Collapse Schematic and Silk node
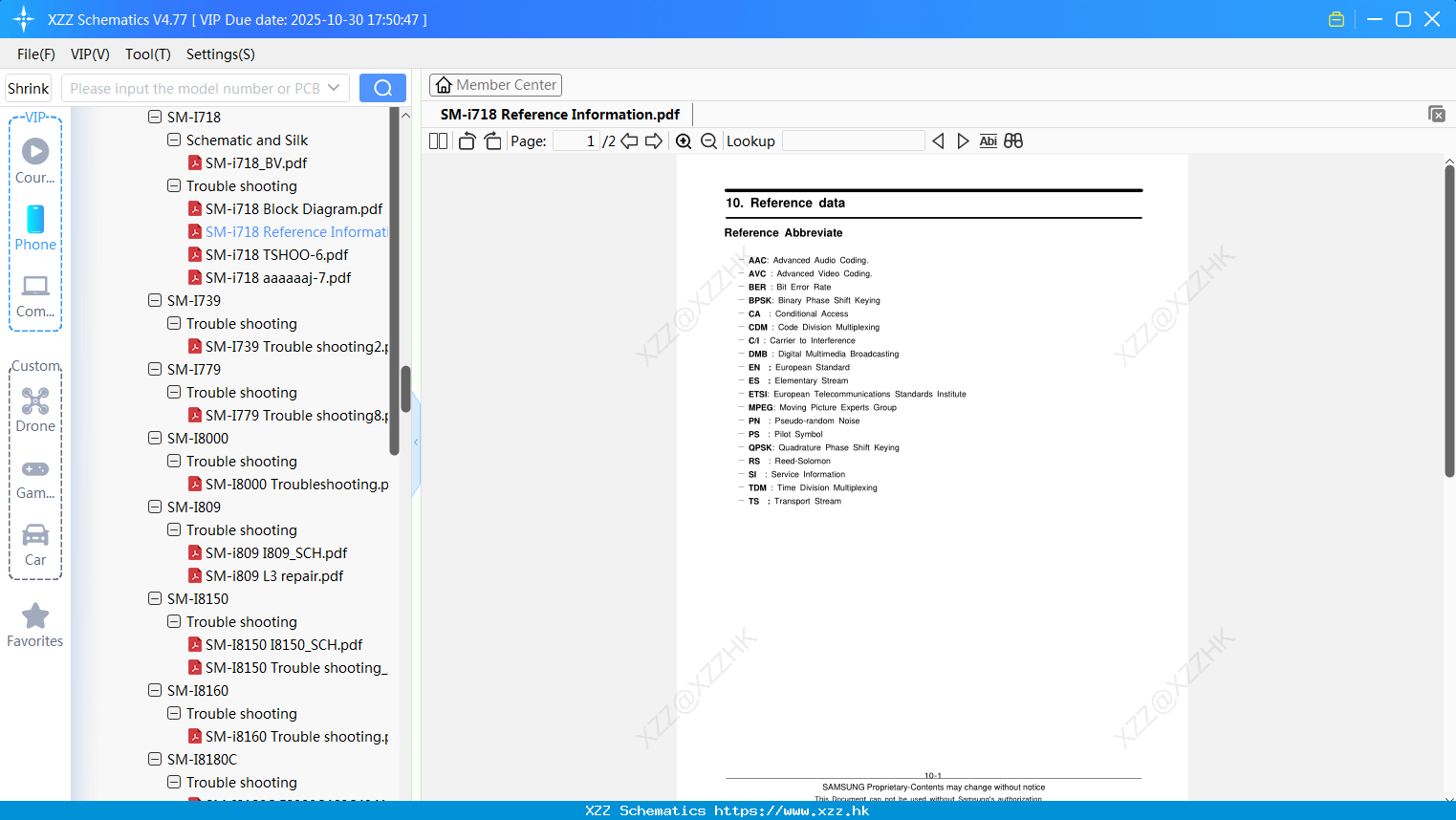 (174, 140)
